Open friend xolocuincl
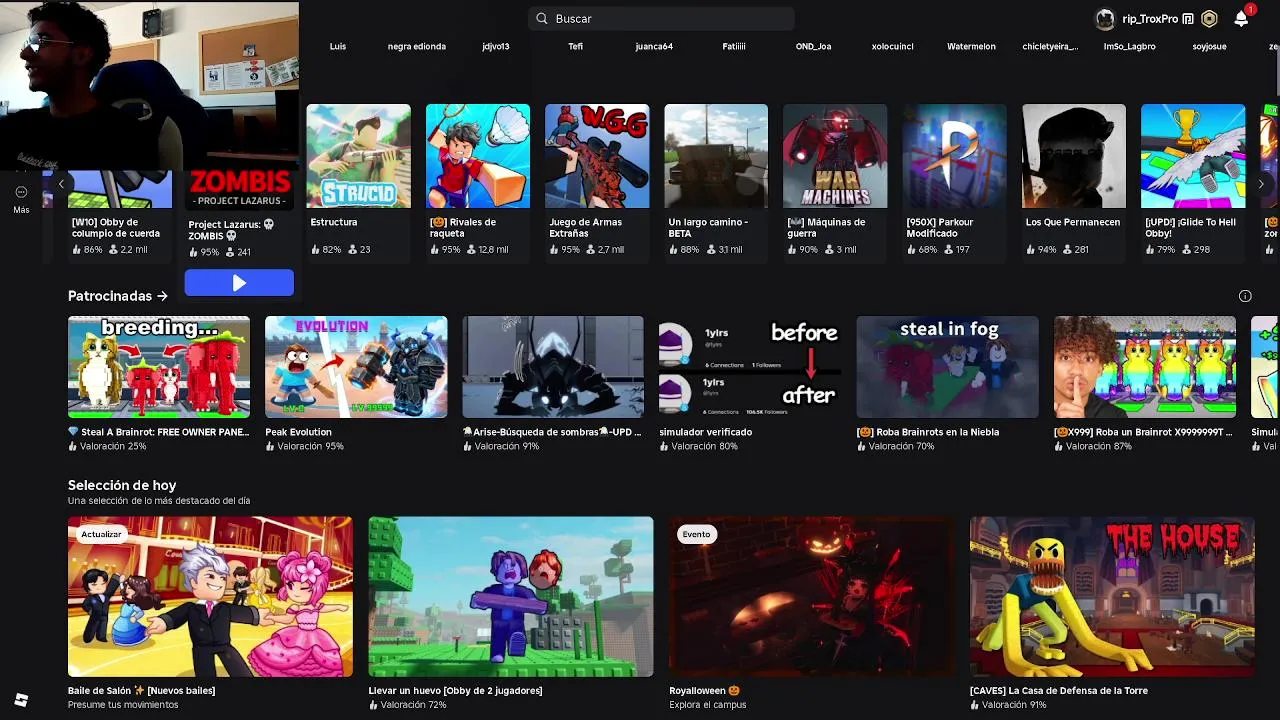The height and width of the screenshot is (720, 1280). [892, 46]
